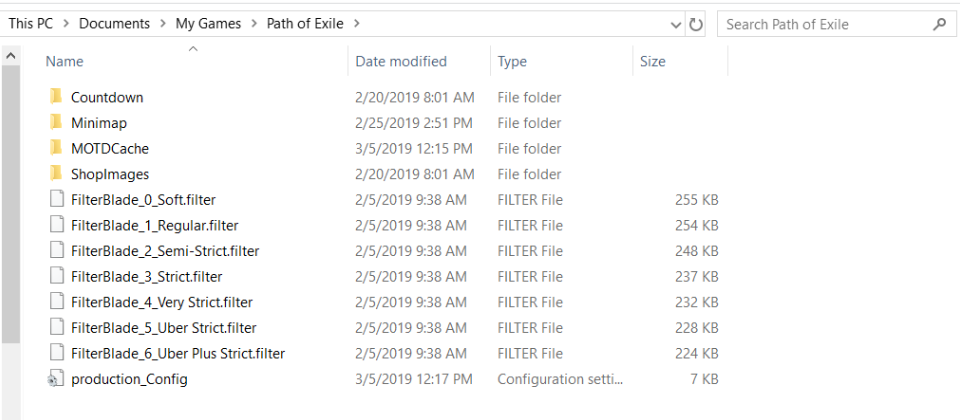Expand chevron after Documents breadcrumb
Viewport: 960px width, 420px height.
pos(162,24)
